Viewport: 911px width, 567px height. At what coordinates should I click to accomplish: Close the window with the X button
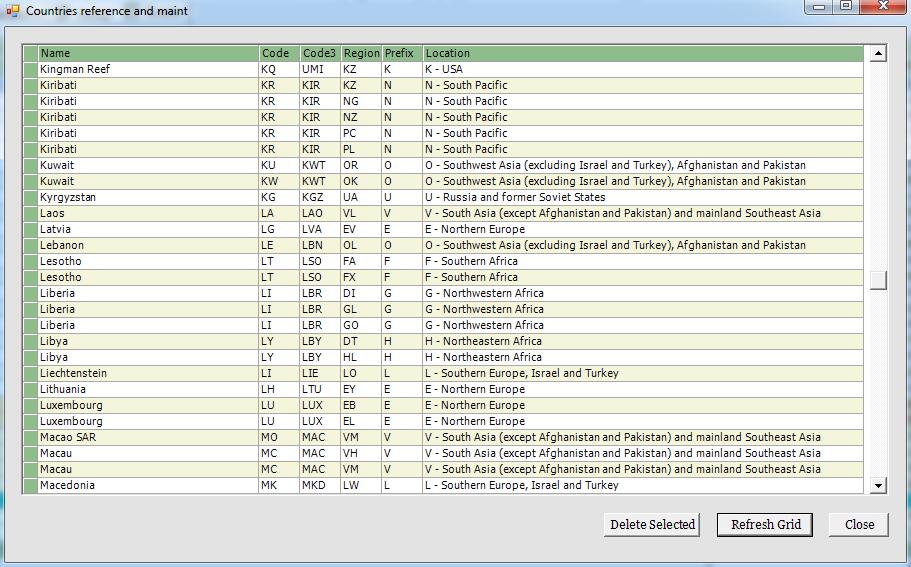[883, 6]
